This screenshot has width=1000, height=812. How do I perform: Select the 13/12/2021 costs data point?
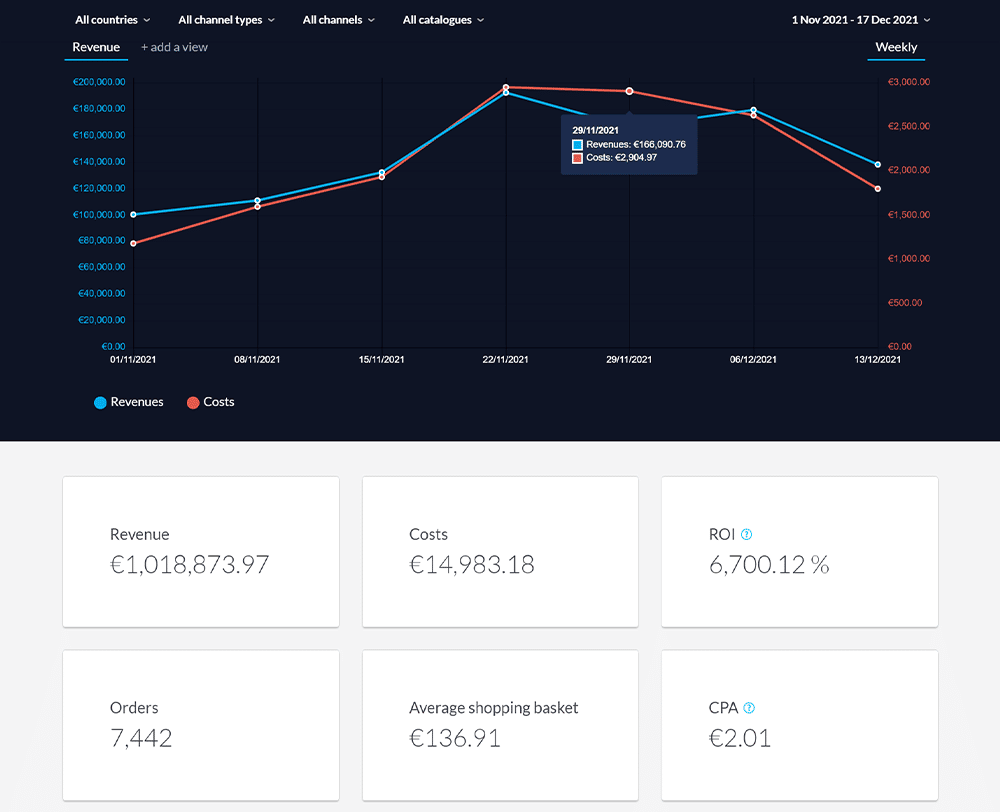point(878,189)
